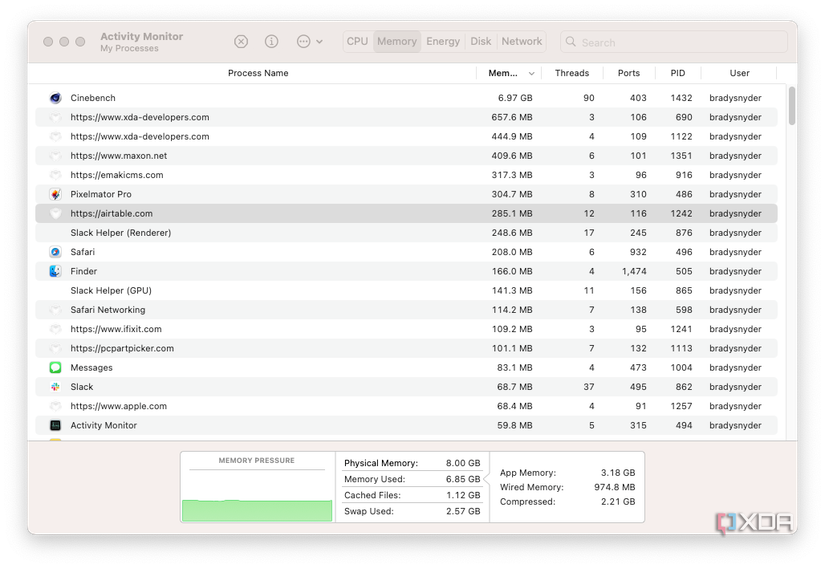Select the Cinebench process name
Screen dimensions: 825x568
point(93,98)
